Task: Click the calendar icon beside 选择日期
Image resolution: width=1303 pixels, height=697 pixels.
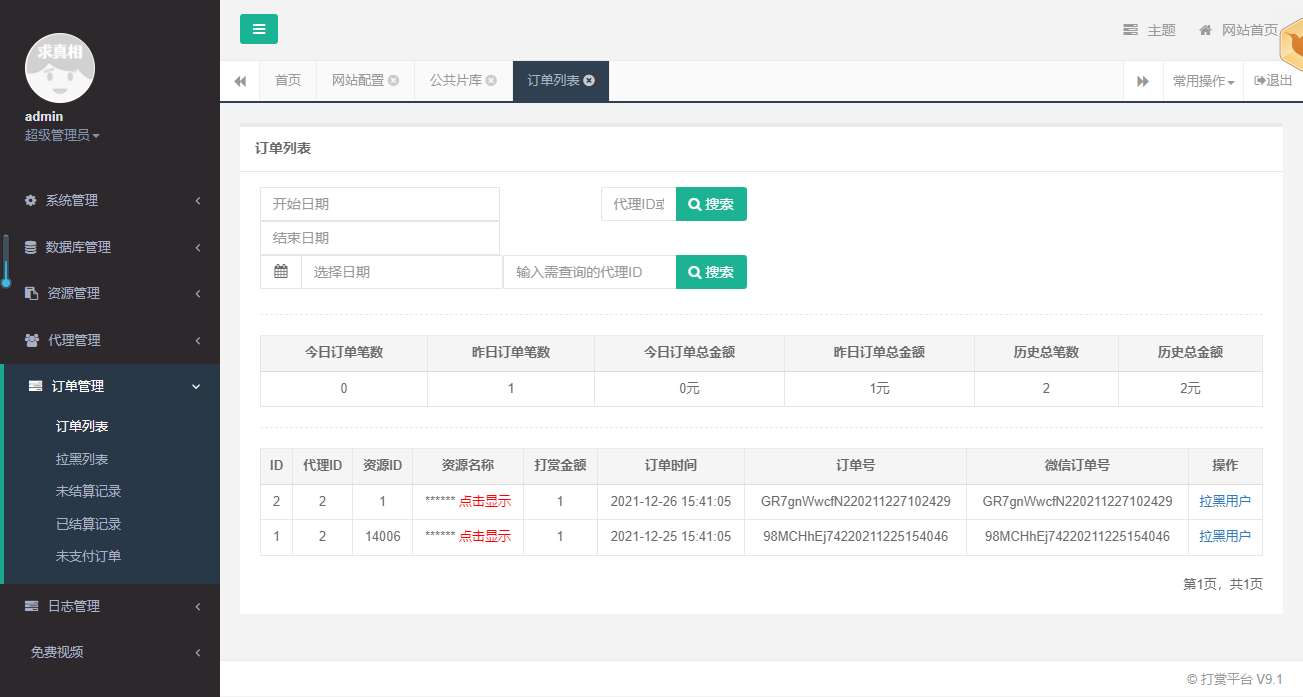Action: click(x=281, y=272)
